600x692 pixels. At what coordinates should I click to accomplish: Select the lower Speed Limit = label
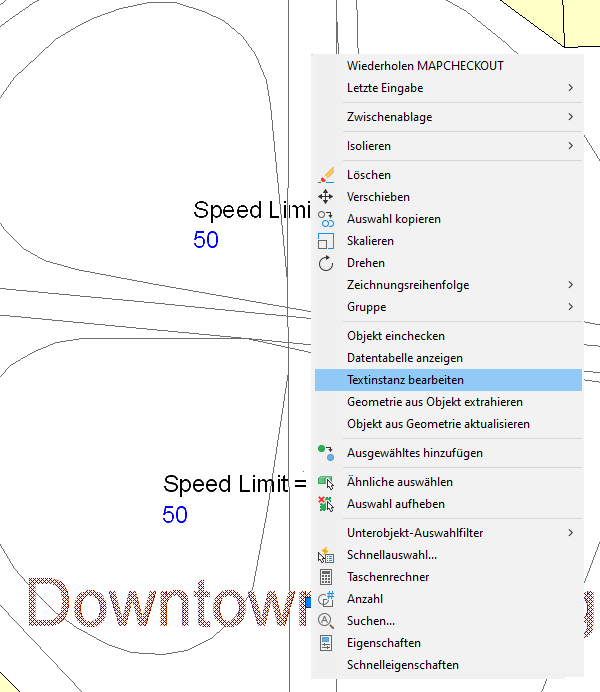point(235,484)
